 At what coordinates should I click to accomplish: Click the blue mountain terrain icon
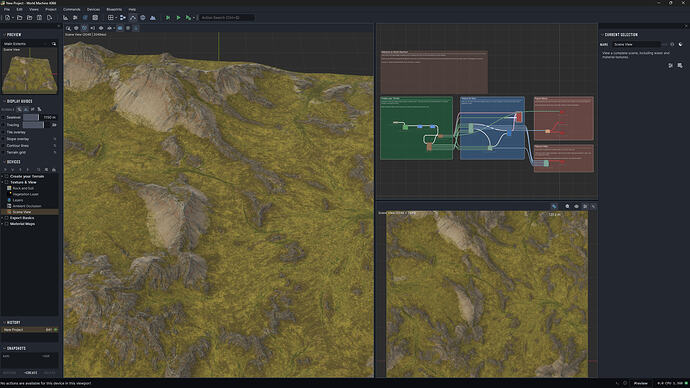coord(153,18)
